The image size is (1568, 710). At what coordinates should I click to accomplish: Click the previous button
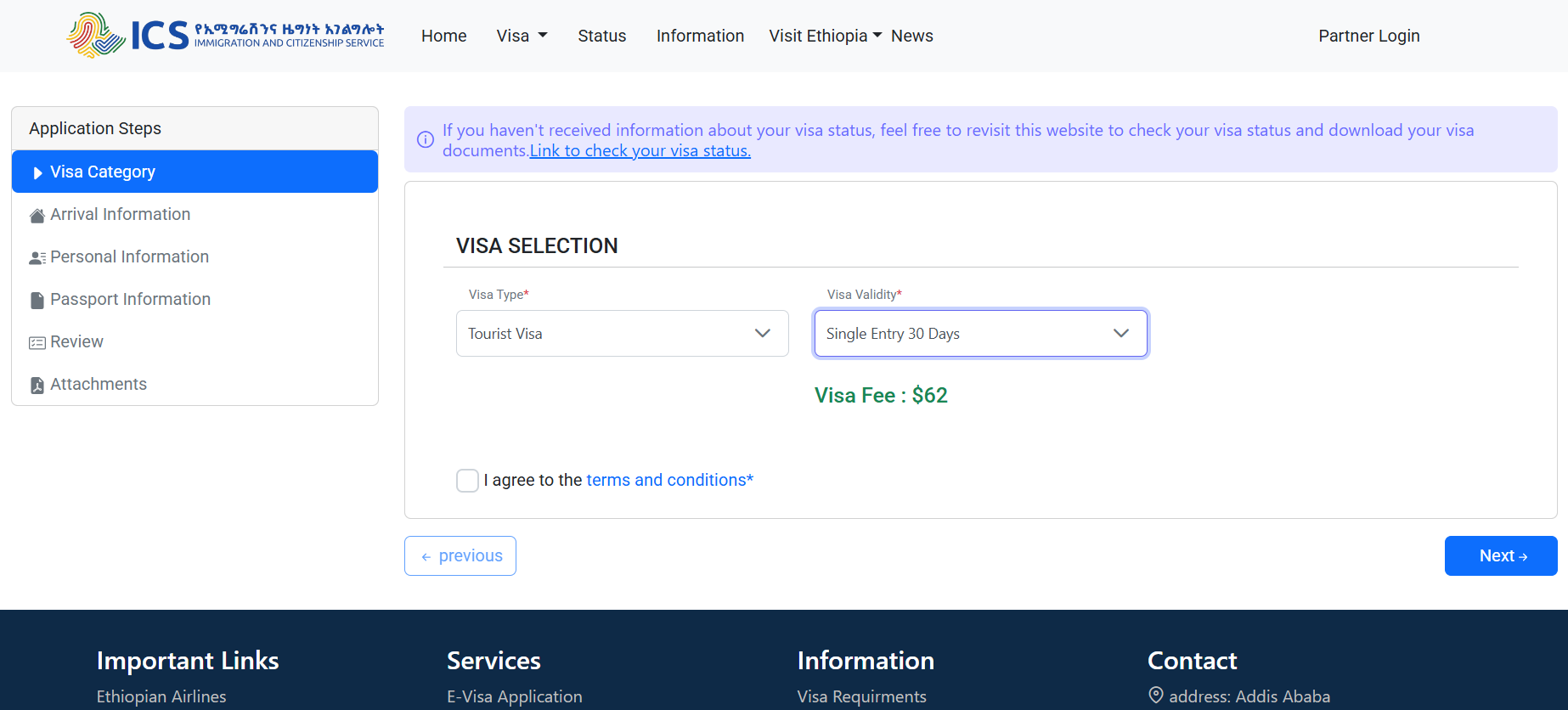click(x=460, y=555)
